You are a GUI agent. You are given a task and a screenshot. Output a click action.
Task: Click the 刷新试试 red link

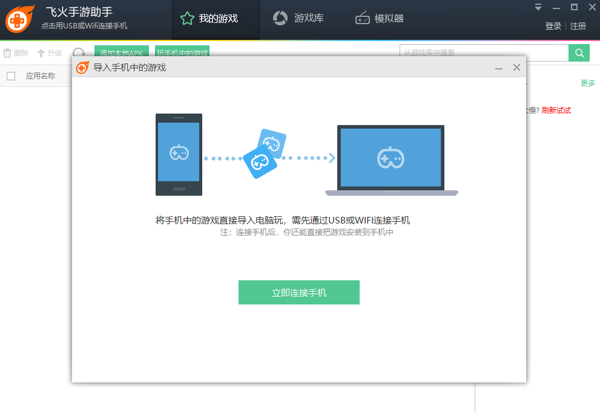556,110
